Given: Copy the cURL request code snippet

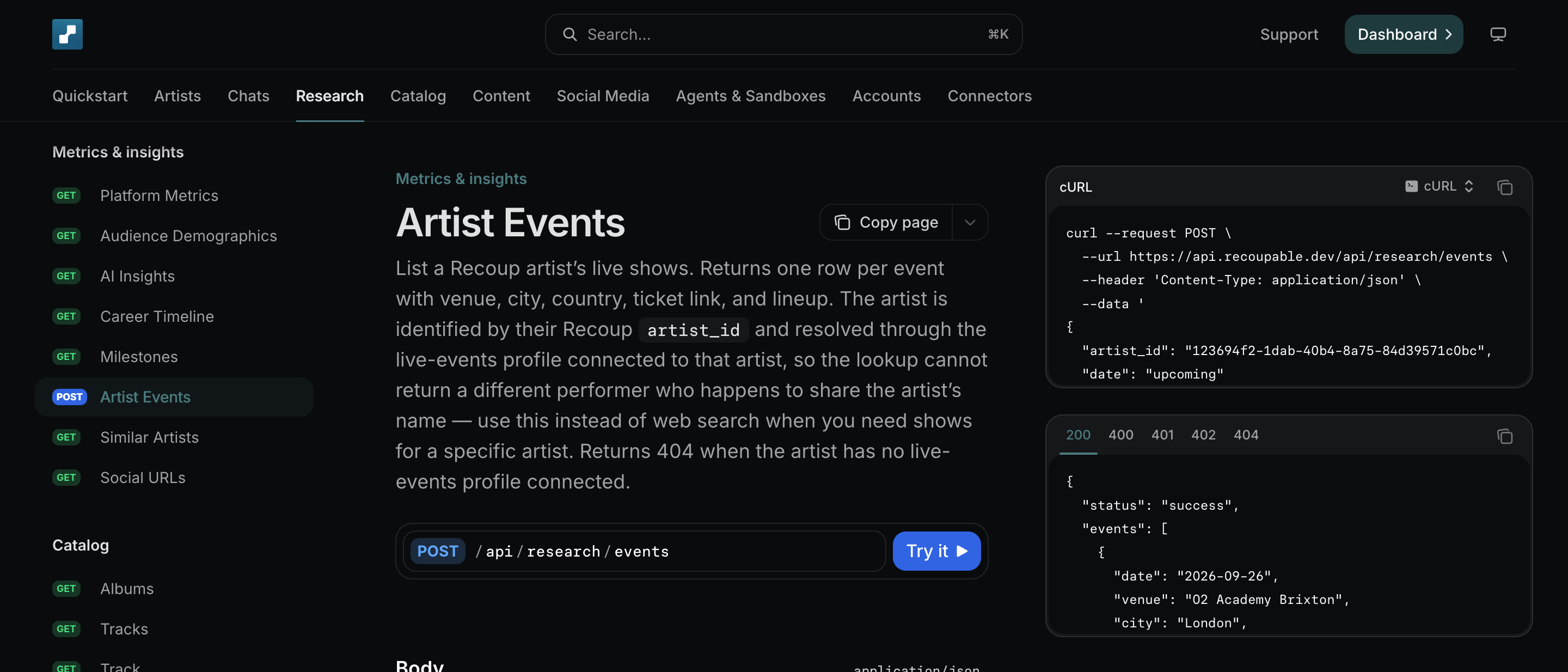Looking at the screenshot, I should (x=1505, y=187).
